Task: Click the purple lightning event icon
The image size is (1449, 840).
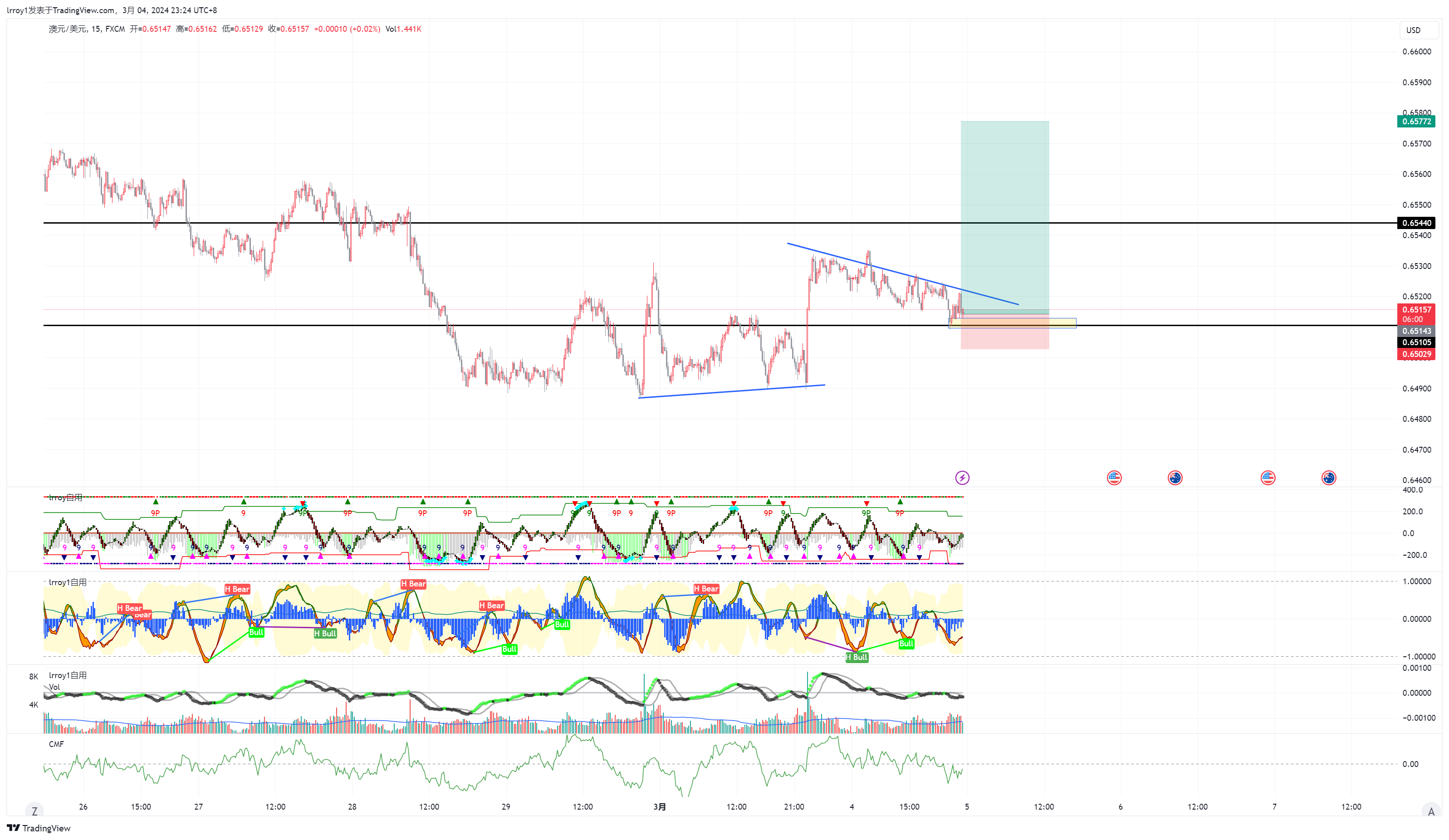Action: pyautogui.click(x=962, y=478)
